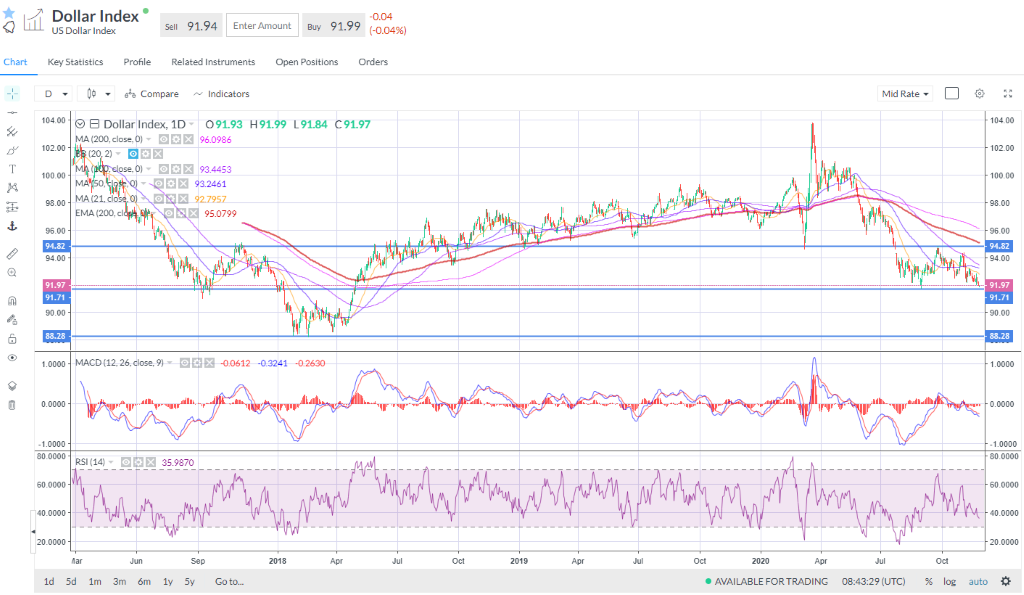Toggle auto scale

[978, 581]
